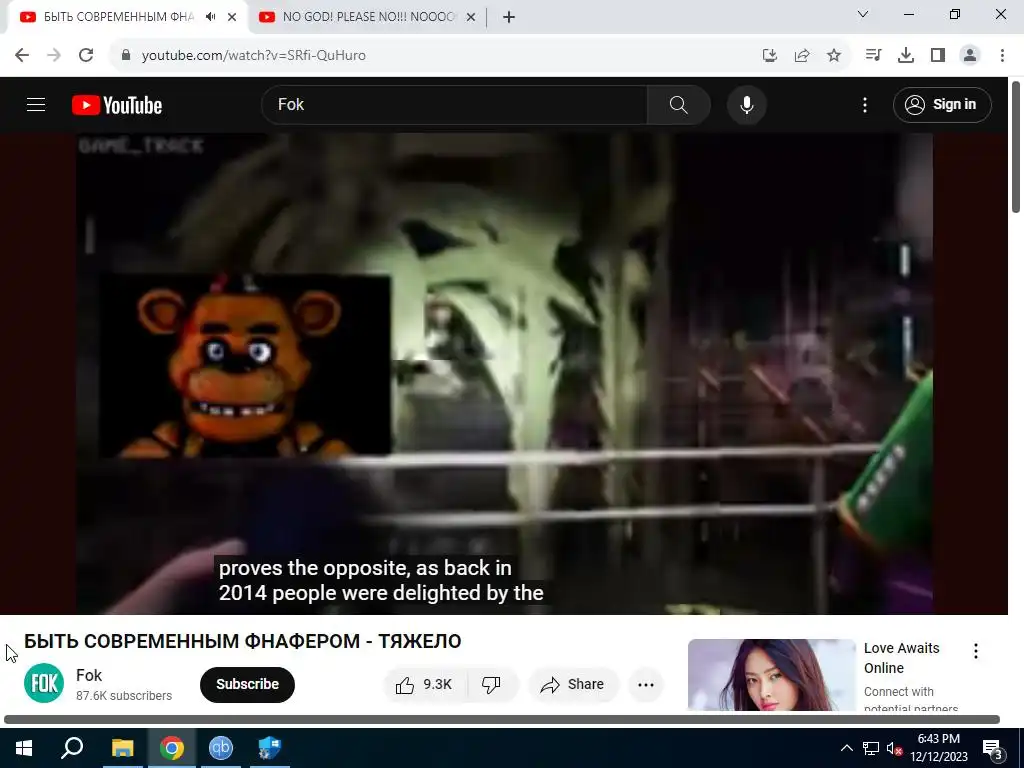
Task: Click the vertical page scrollbar thumb
Action: (x=1016, y=146)
